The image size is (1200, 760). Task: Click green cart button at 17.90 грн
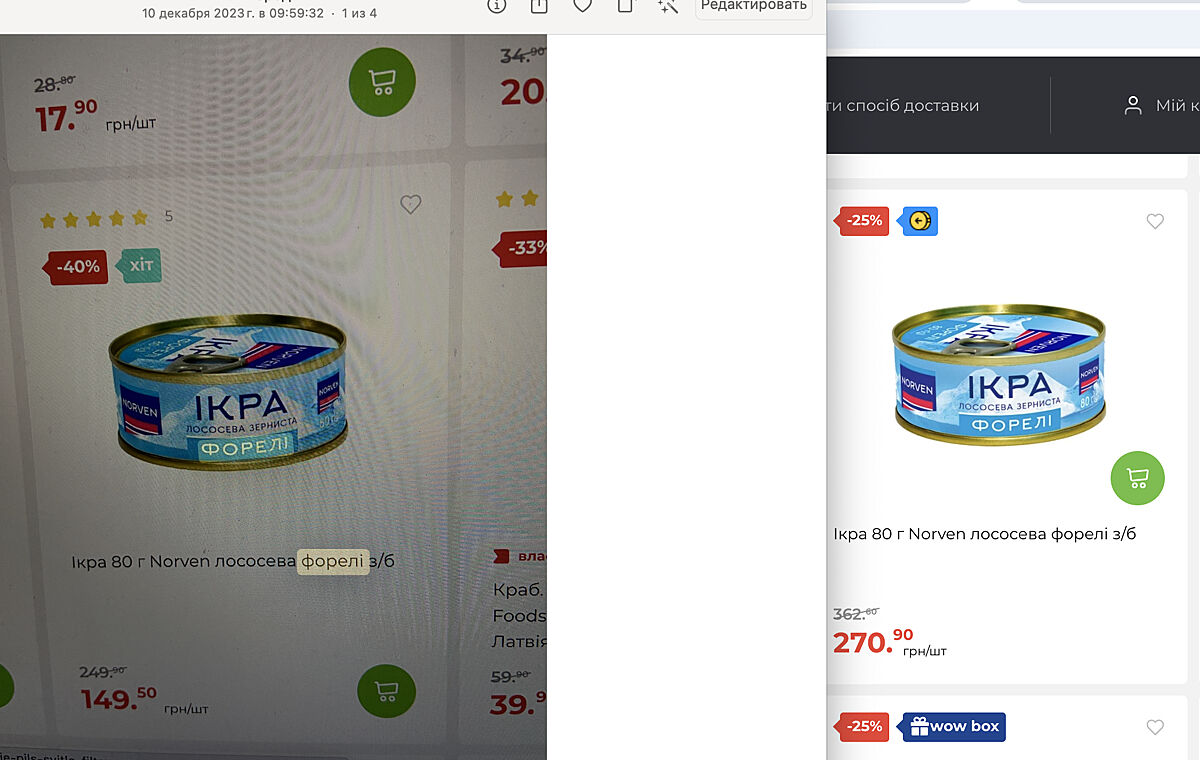[381, 82]
